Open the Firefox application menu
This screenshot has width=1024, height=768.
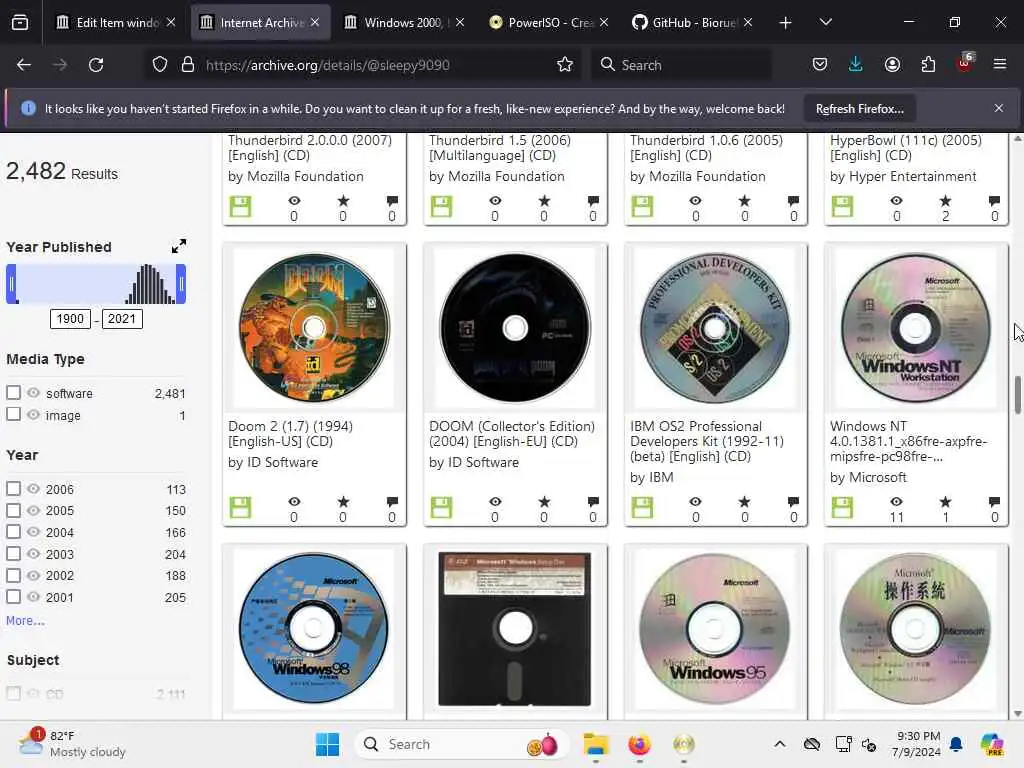click(x=1000, y=64)
